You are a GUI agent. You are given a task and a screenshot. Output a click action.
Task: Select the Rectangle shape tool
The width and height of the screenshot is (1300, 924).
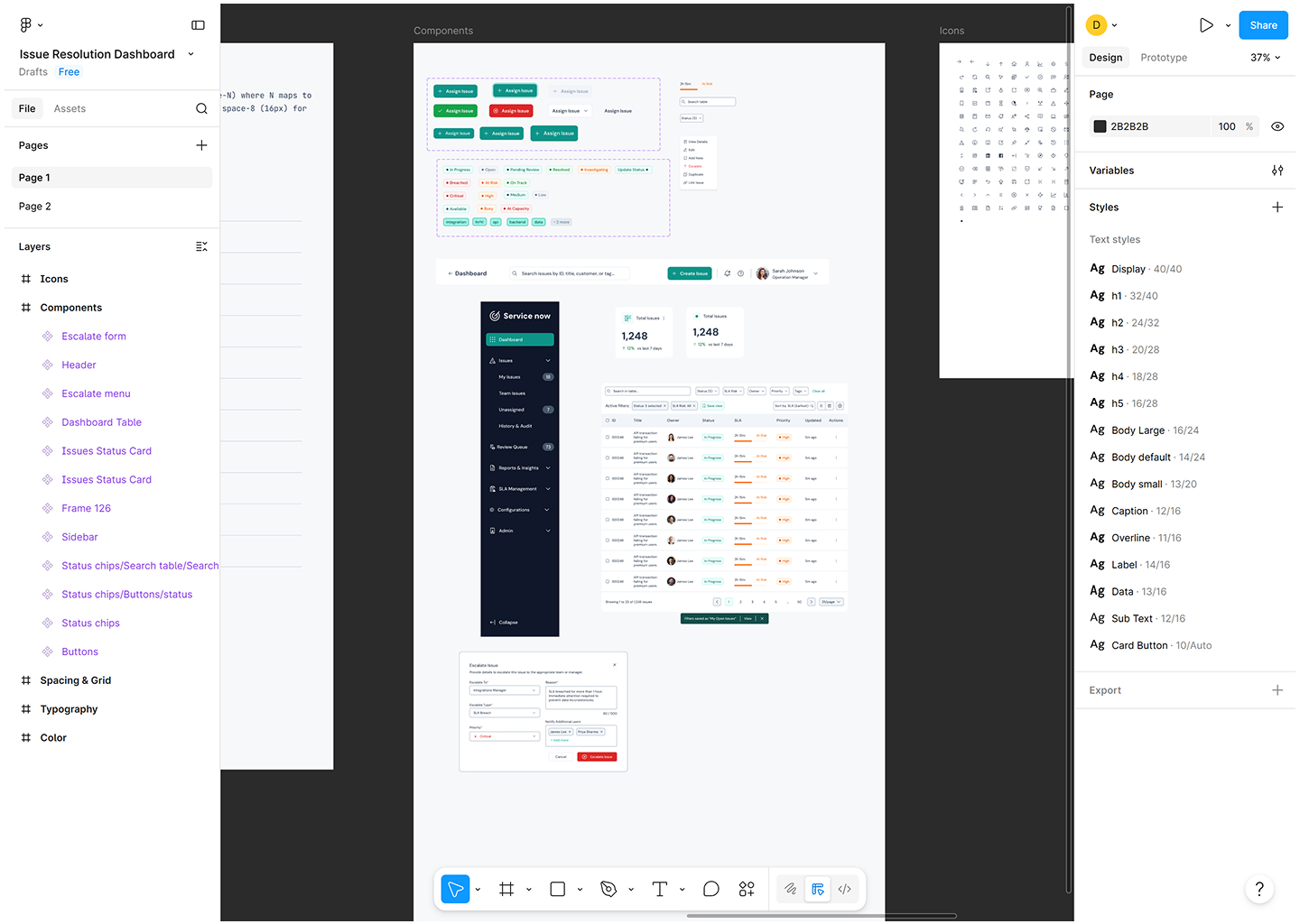(558, 890)
